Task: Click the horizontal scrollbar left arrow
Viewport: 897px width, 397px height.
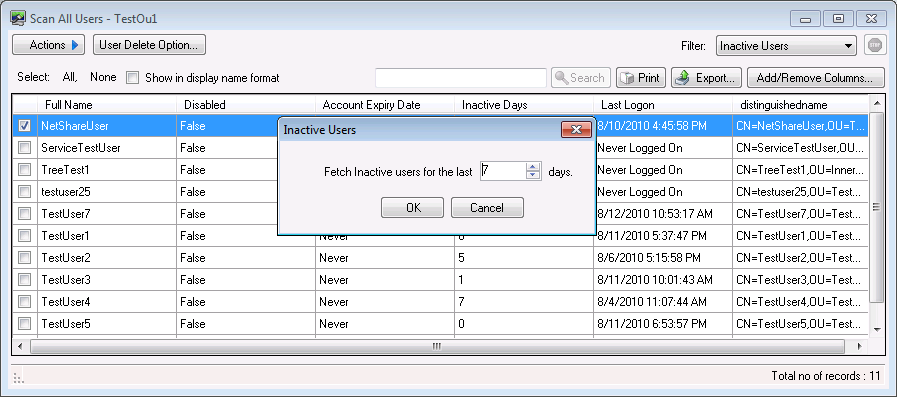Action: coord(21,346)
